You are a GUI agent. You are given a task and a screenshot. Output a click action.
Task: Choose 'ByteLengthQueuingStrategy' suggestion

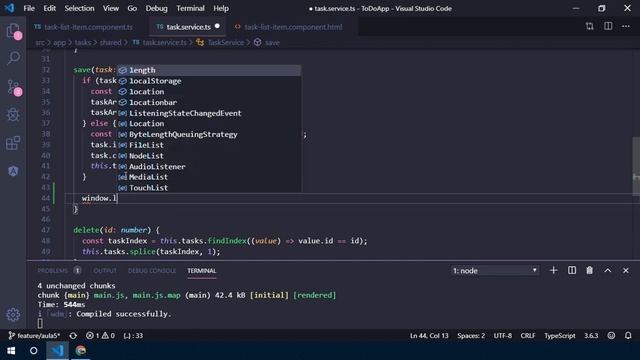pyautogui.click(x=209, y=134)
